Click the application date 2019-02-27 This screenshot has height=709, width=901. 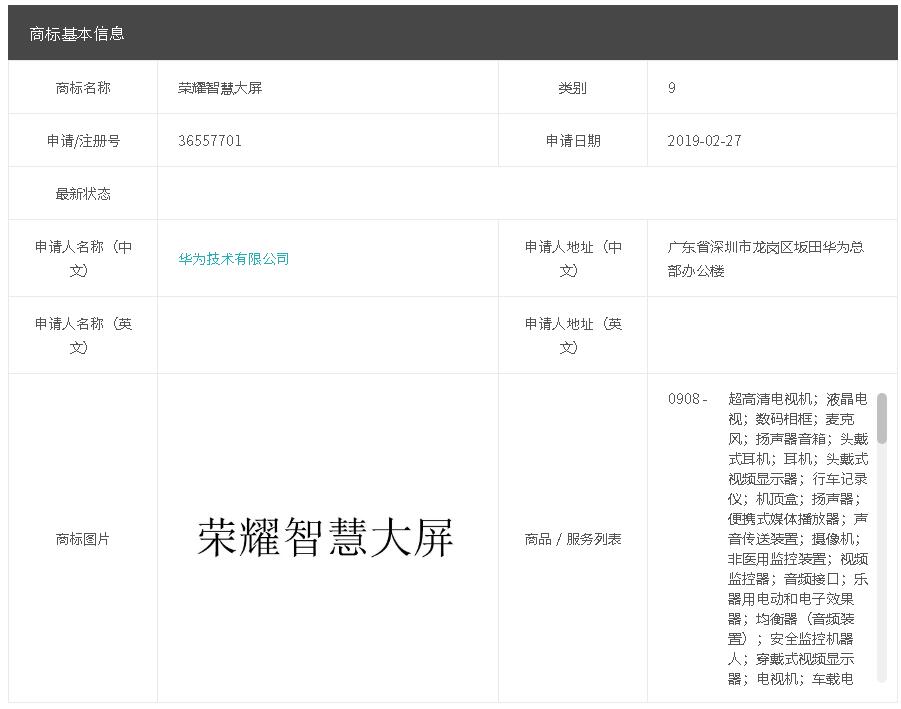(704, 141)
